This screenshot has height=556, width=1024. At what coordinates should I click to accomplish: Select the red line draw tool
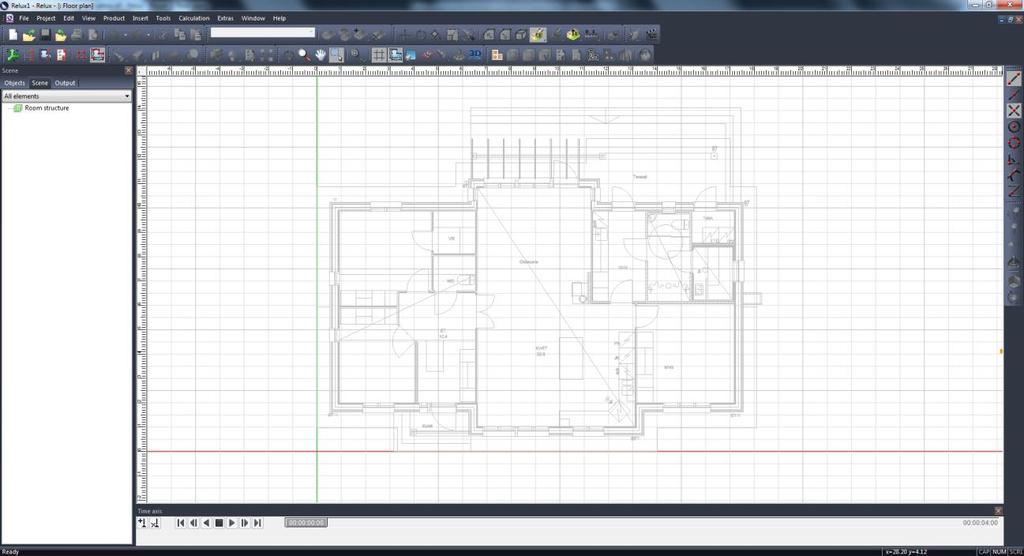[x=1014, y=78]
